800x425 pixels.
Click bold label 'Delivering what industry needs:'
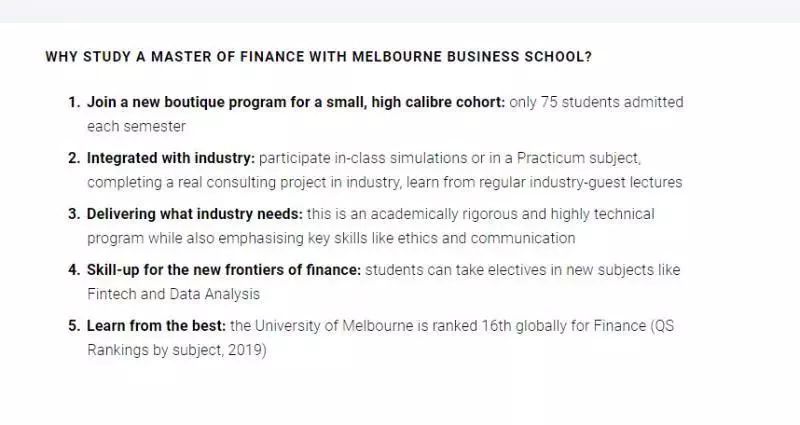coord(194,214)
